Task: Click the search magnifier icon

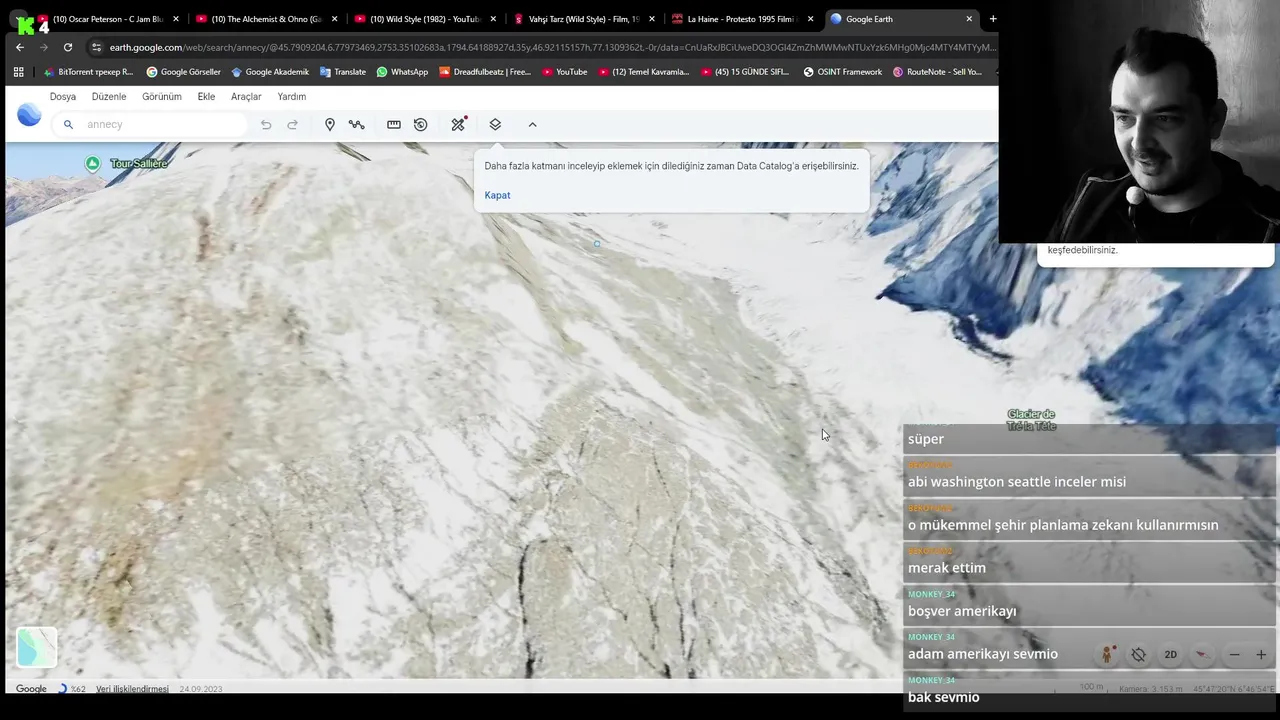Action: coord(68,125)
